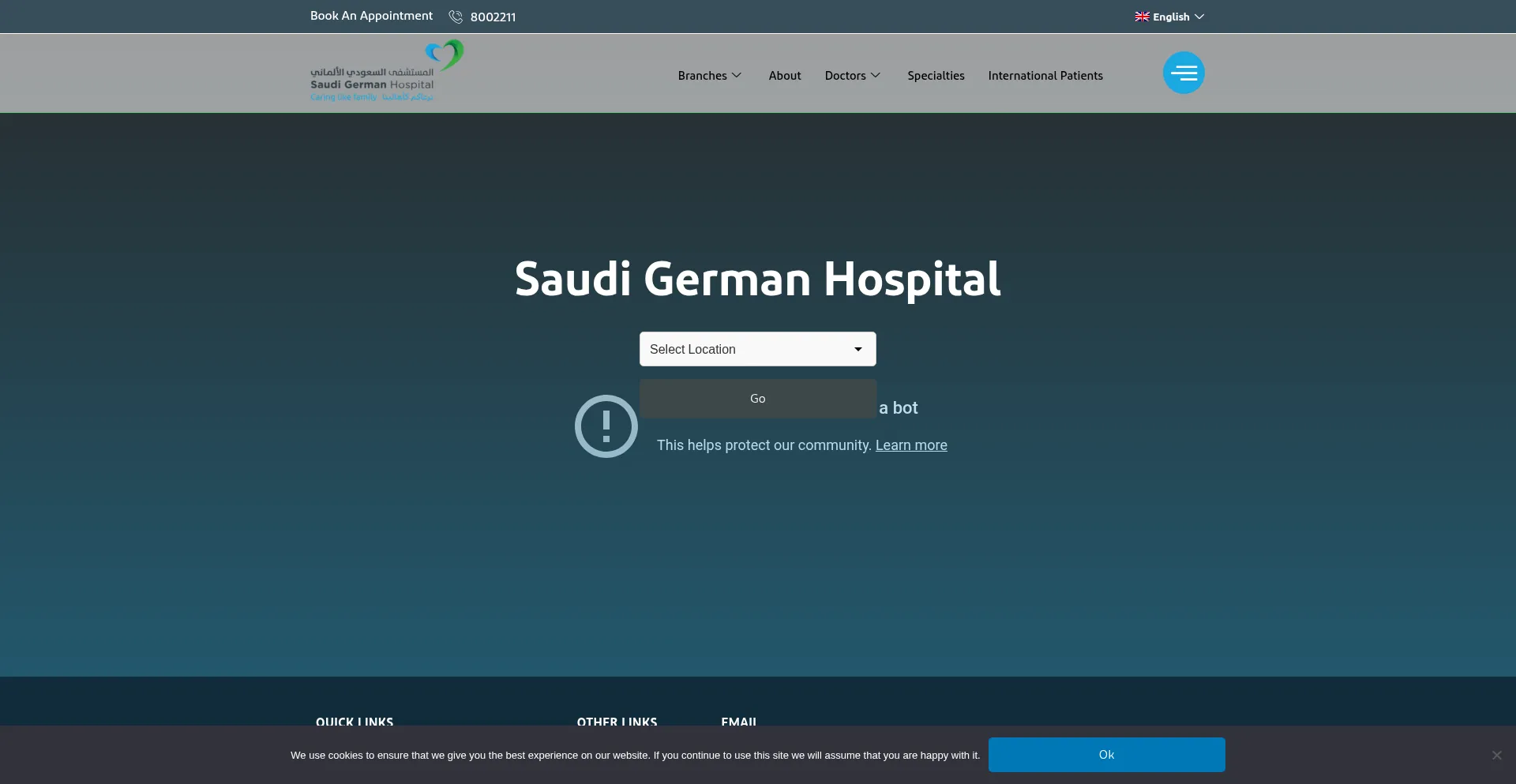
Task: Click the Saudi German Hospital heading
Action: tap(757, 279)
